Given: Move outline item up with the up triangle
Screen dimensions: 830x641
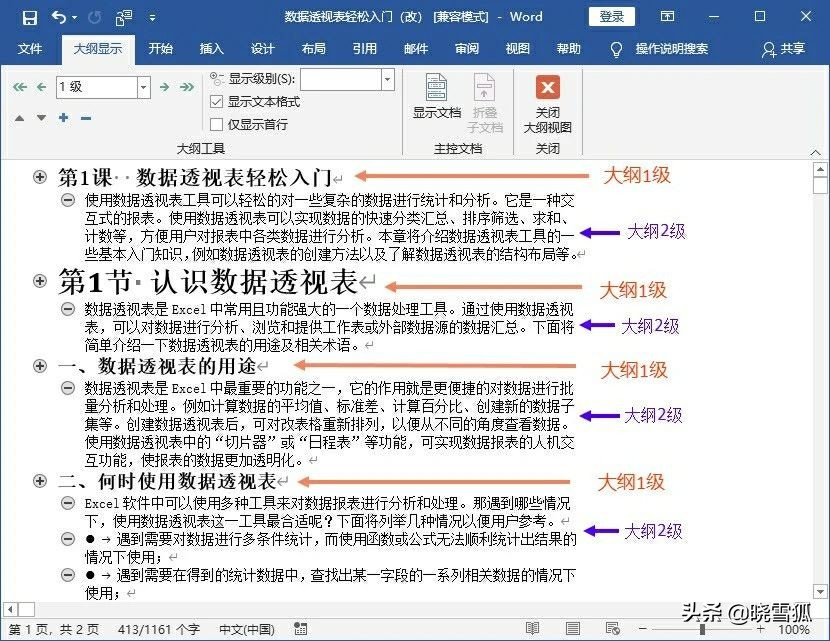Looking at the screenshot, I should pos(20,116).
